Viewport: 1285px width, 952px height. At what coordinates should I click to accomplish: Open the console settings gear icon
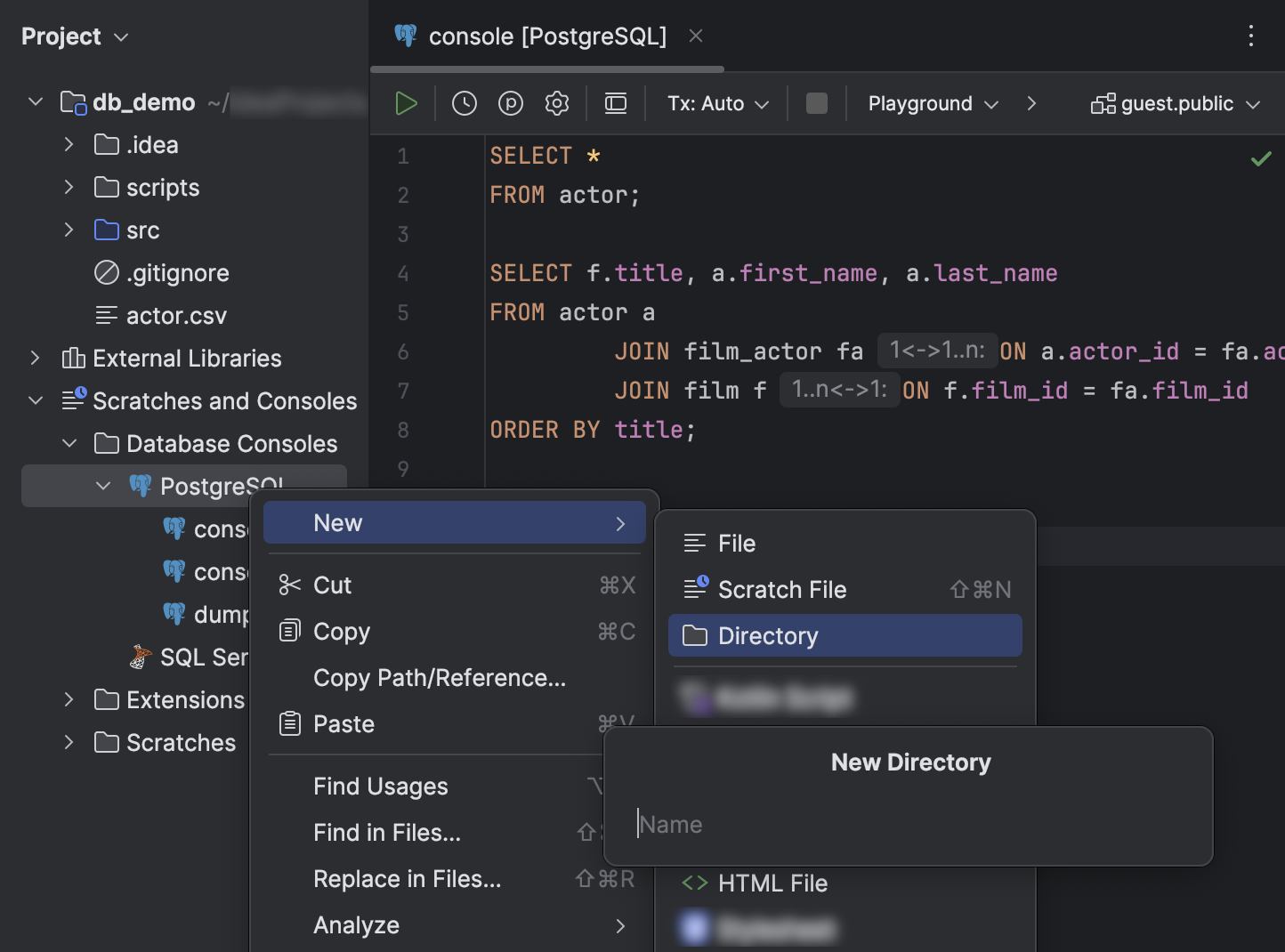click(x=556, y=103)
